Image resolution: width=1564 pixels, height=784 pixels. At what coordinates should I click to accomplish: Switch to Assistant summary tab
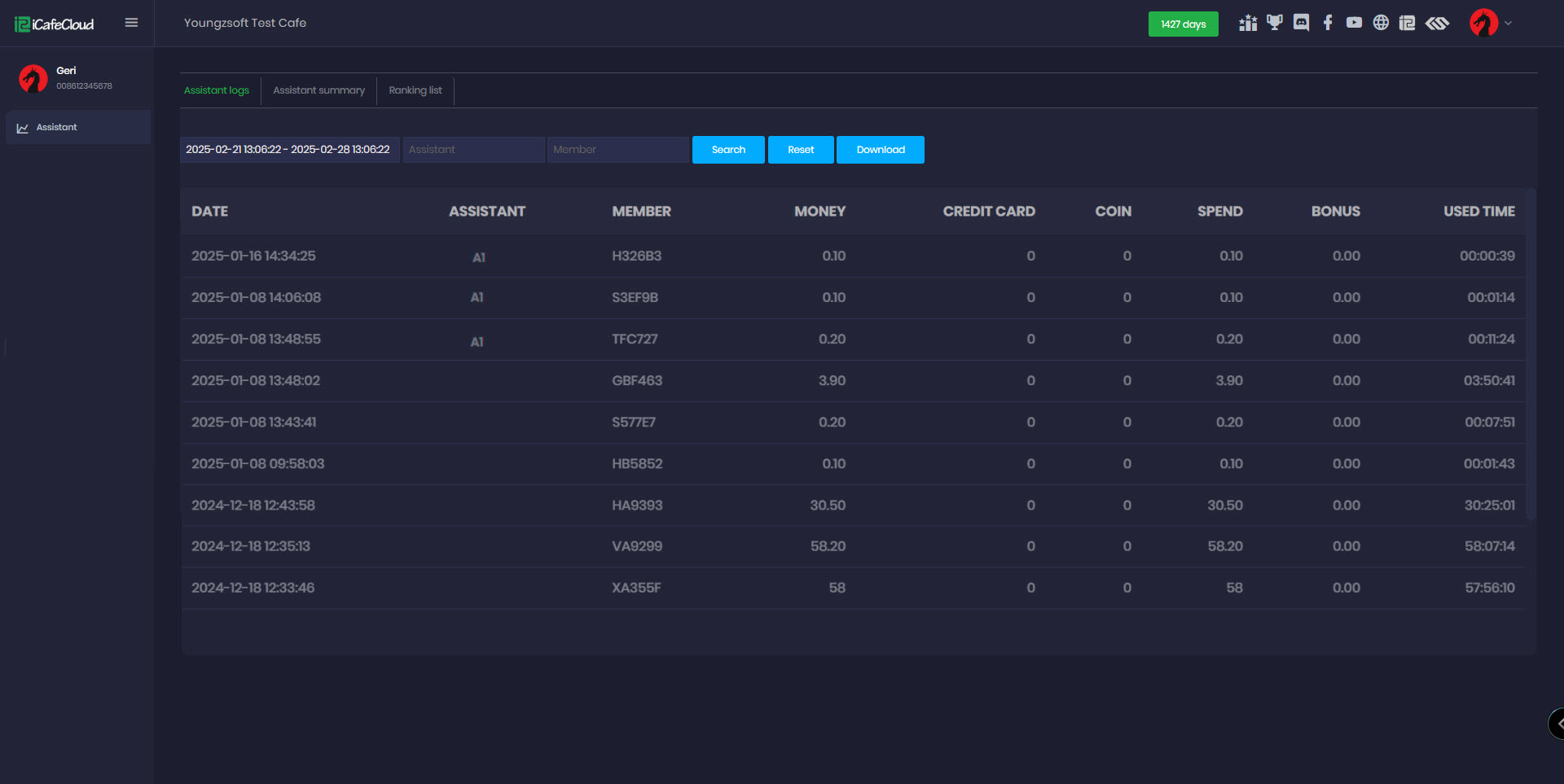pyautogui.click(x=319, y=90)
